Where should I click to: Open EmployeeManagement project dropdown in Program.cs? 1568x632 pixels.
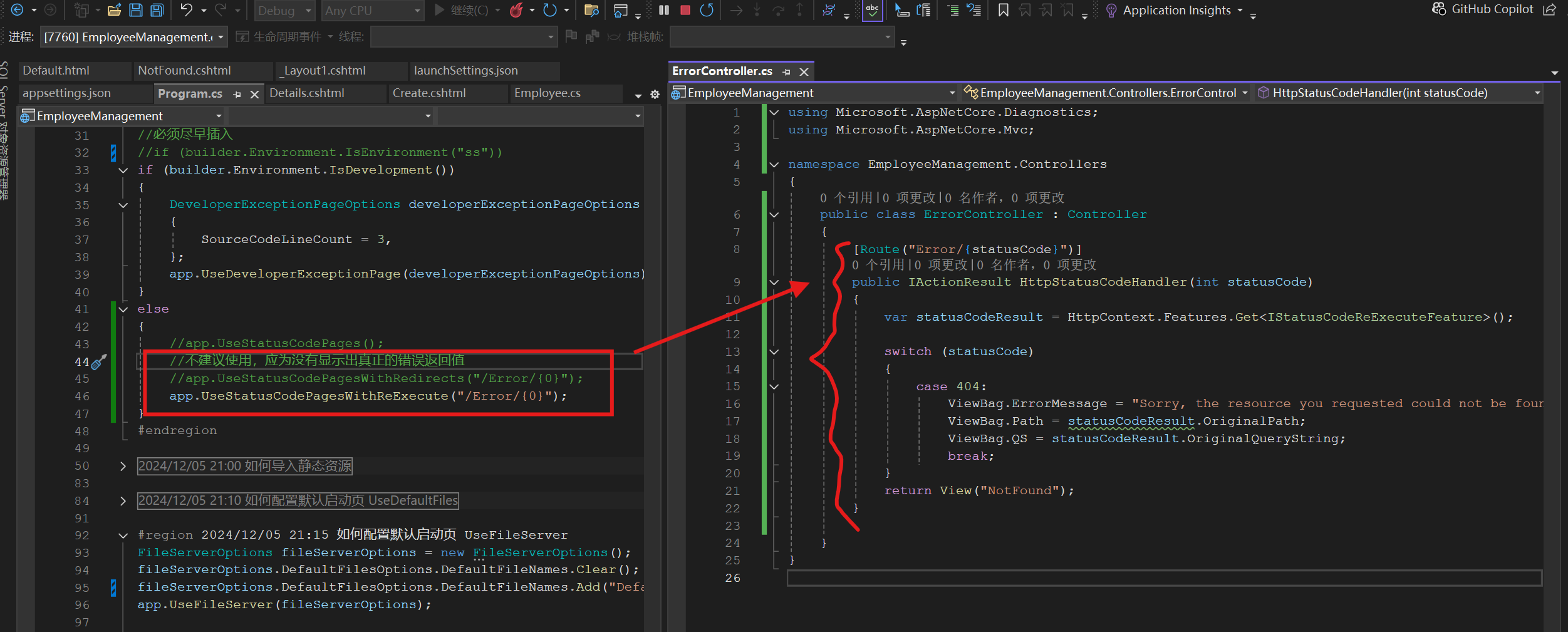(x=122, y=116)
